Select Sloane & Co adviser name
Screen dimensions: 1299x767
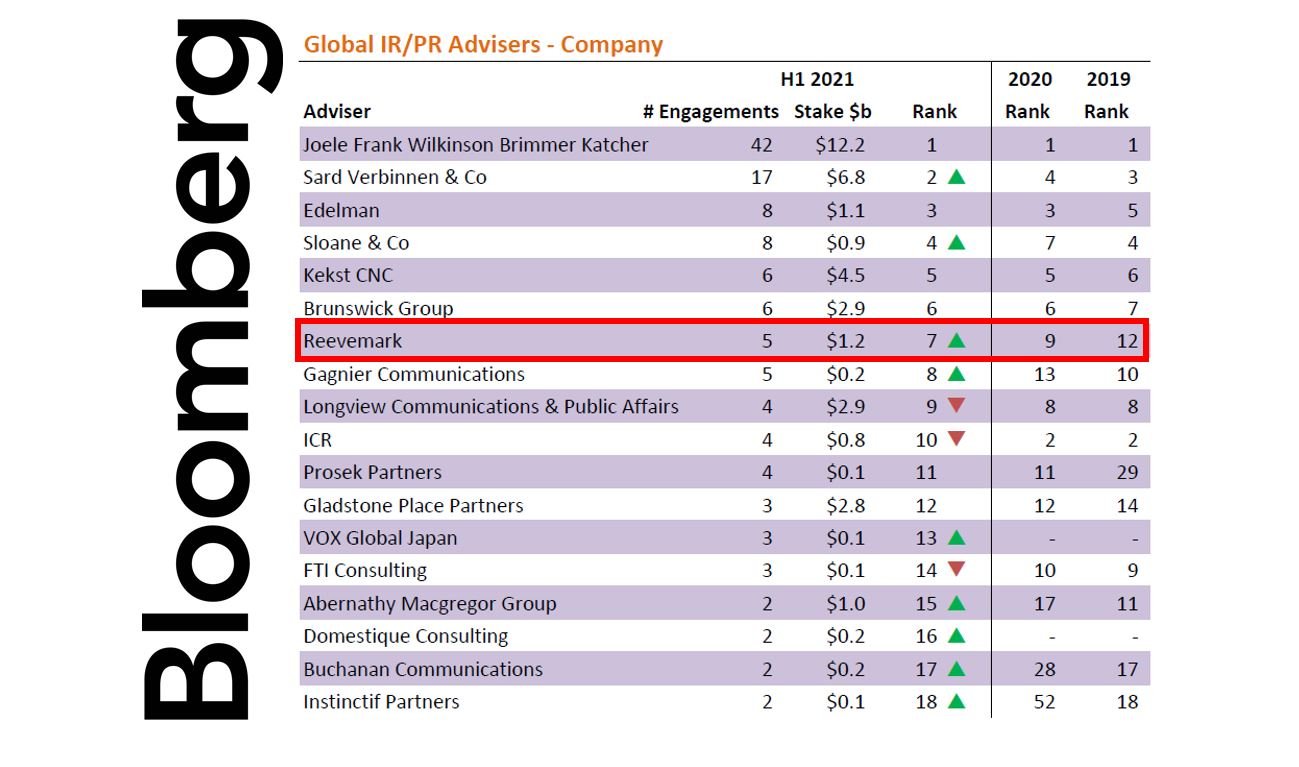pyautogui.click(x=356, y=243)
